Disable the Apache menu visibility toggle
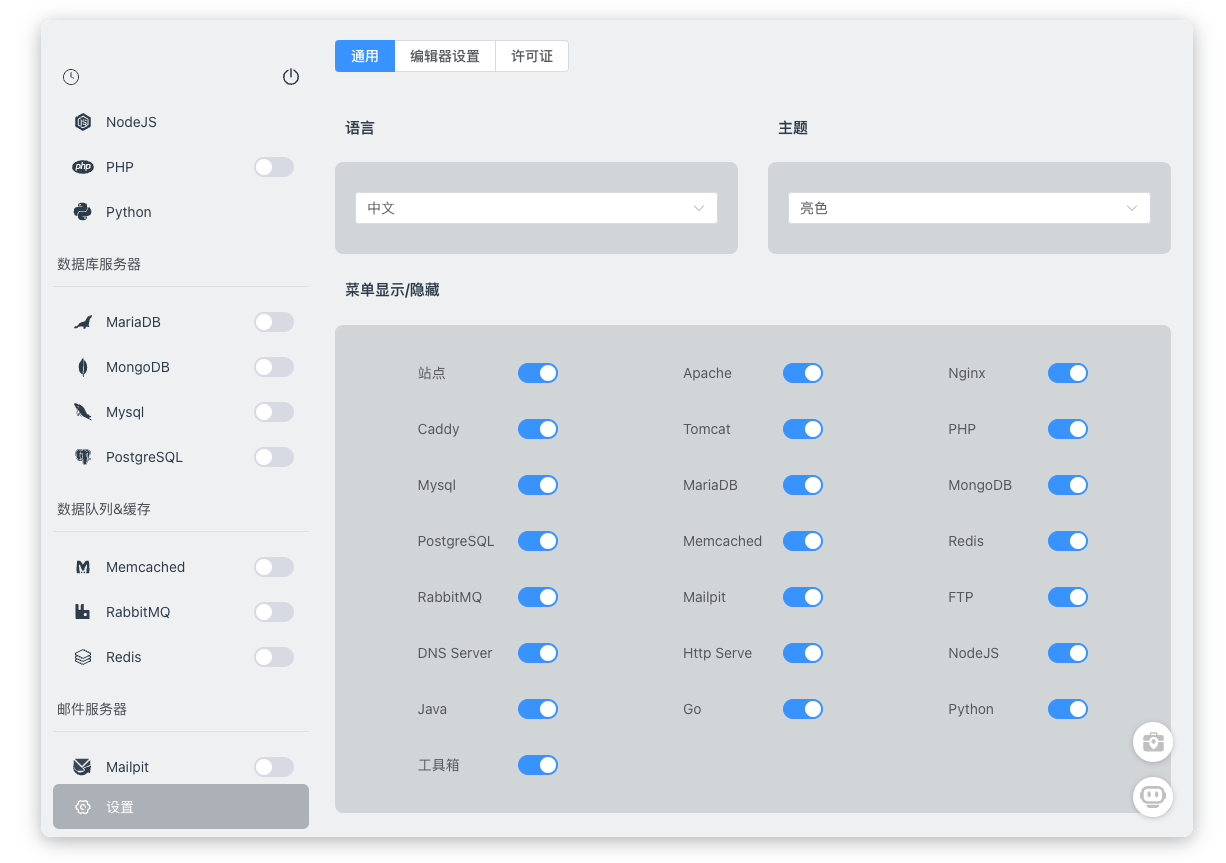Viewport: 1226px width, 863px height. click(802, 373)
